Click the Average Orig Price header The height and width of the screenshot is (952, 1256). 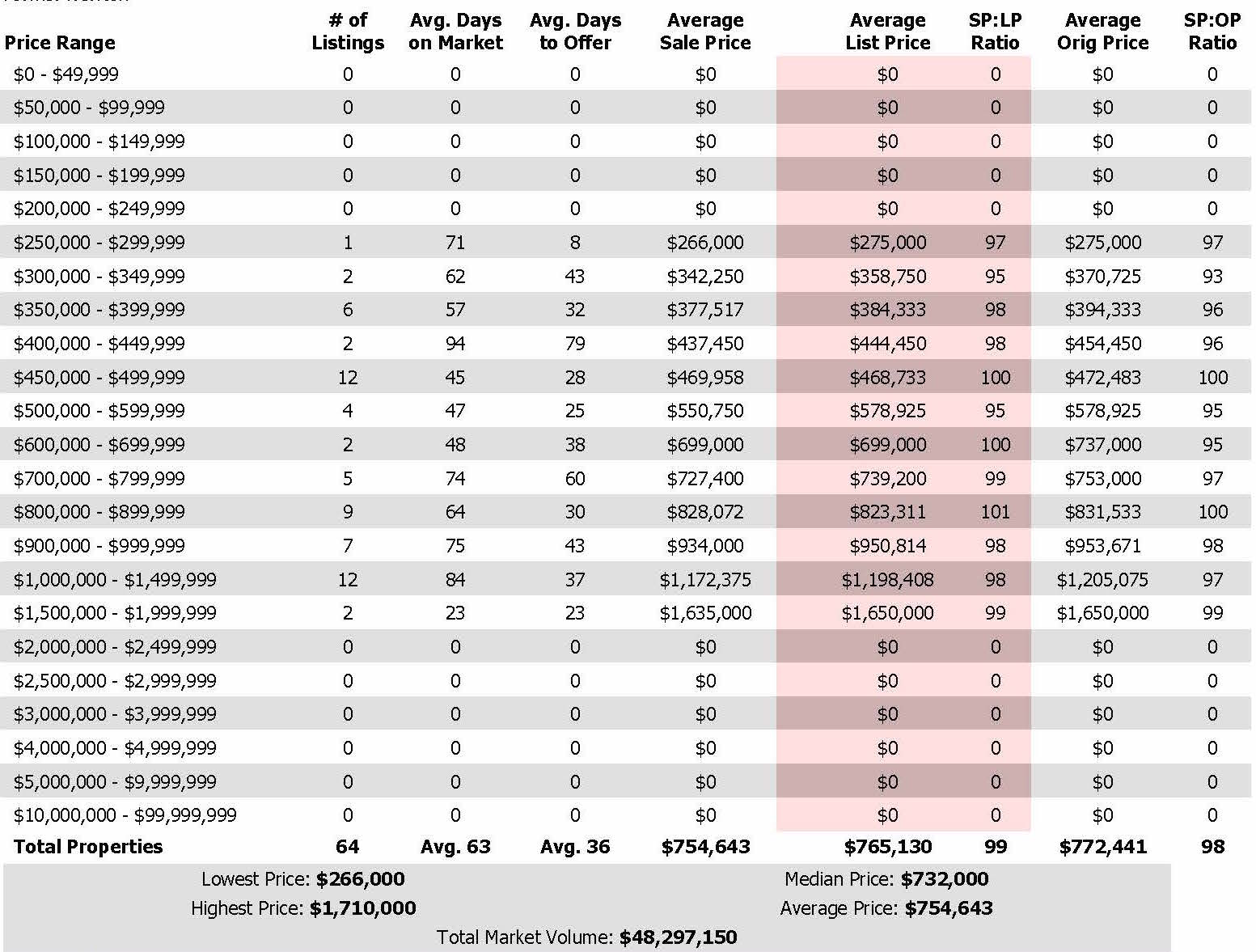click(x=1102, y=32)
